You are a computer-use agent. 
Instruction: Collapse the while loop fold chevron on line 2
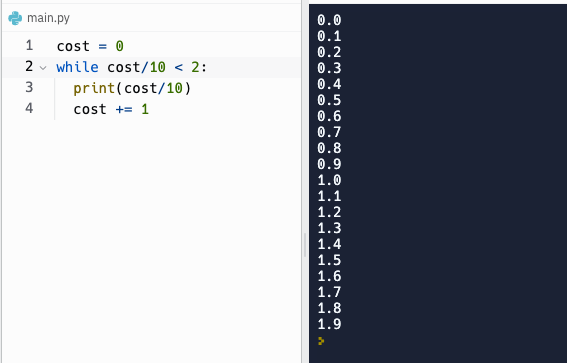coord(43,68)
